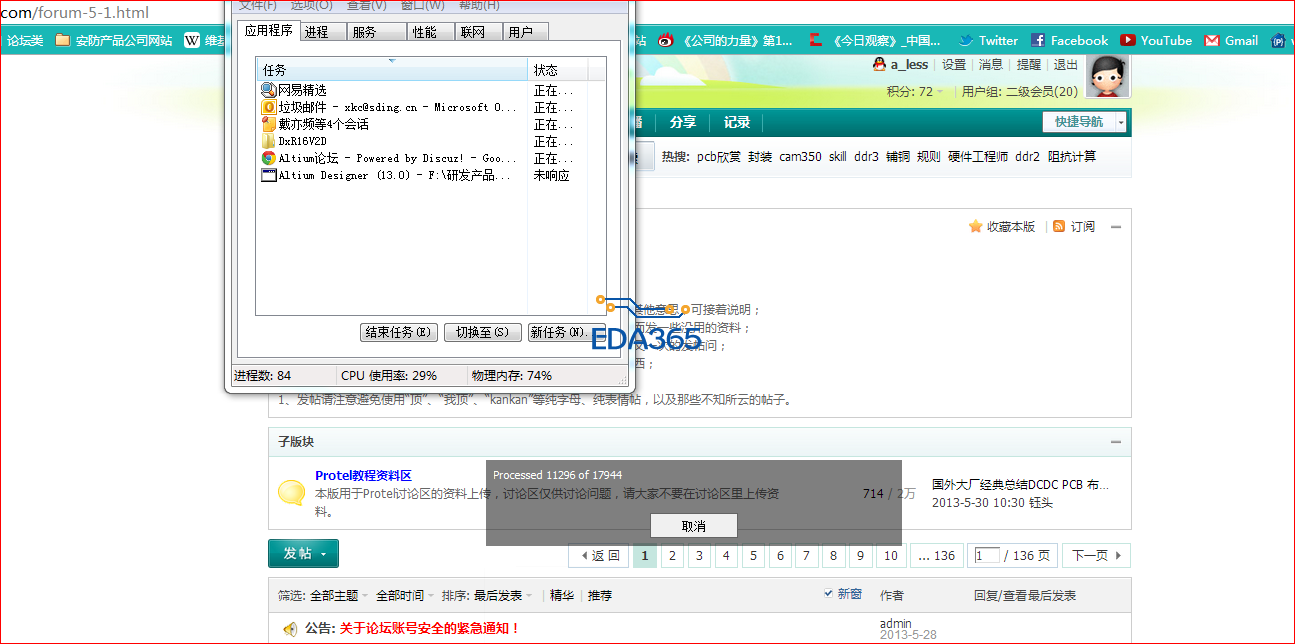Open the 关于论坛账号安全的紧急通知 announcement
The height and width of the screenshot is (644, 1295).
(x=430, y=629)
